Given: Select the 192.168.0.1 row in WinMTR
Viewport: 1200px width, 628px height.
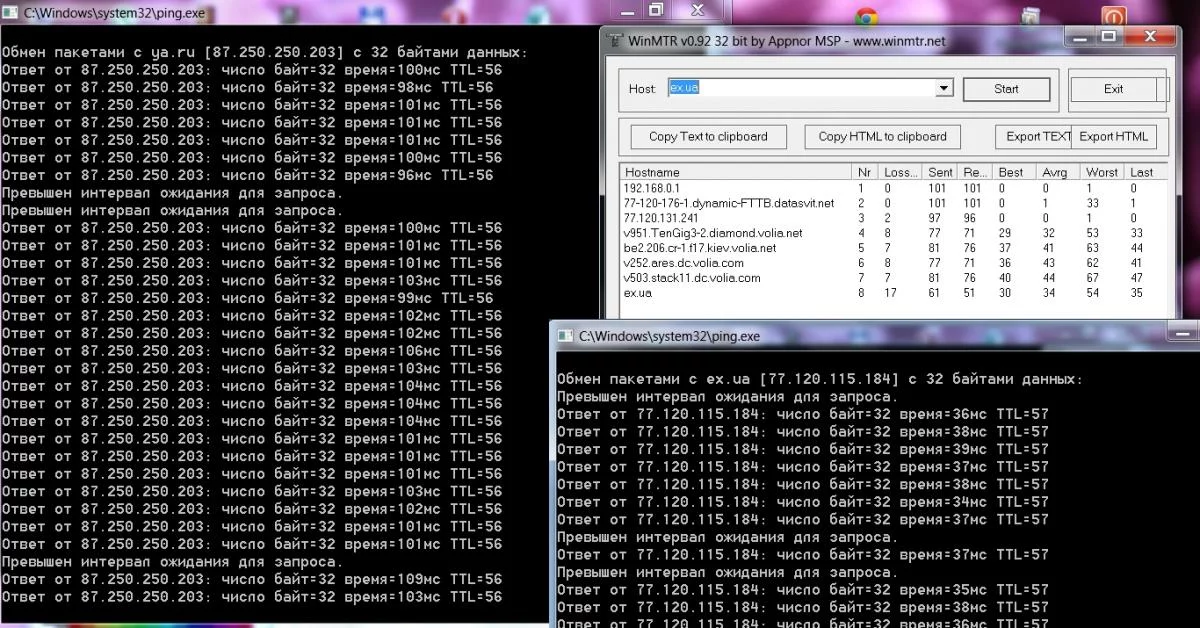Looking at the screenshot, I should 894,188.
